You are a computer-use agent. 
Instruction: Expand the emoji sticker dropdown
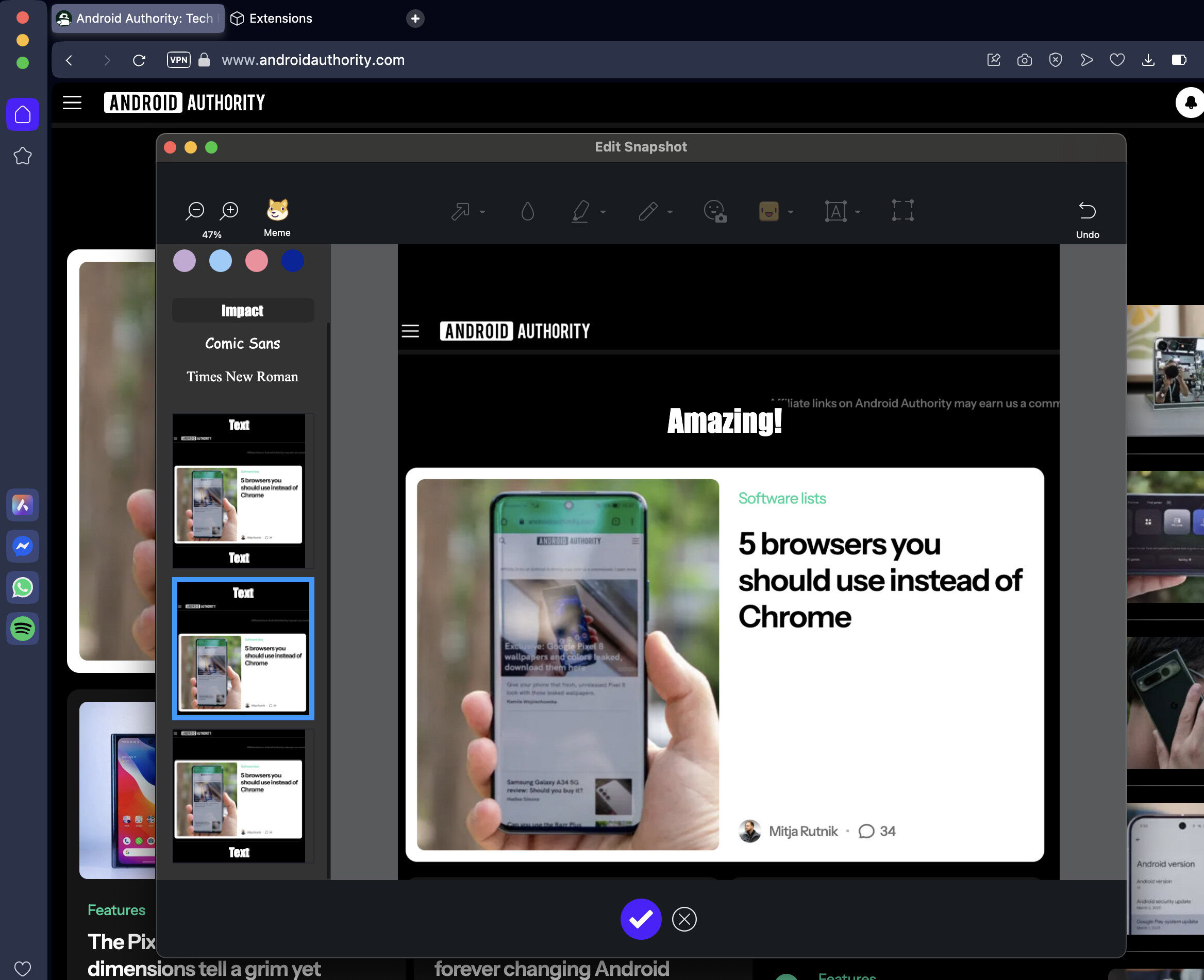pyautogui.click(x=790, y=212)
